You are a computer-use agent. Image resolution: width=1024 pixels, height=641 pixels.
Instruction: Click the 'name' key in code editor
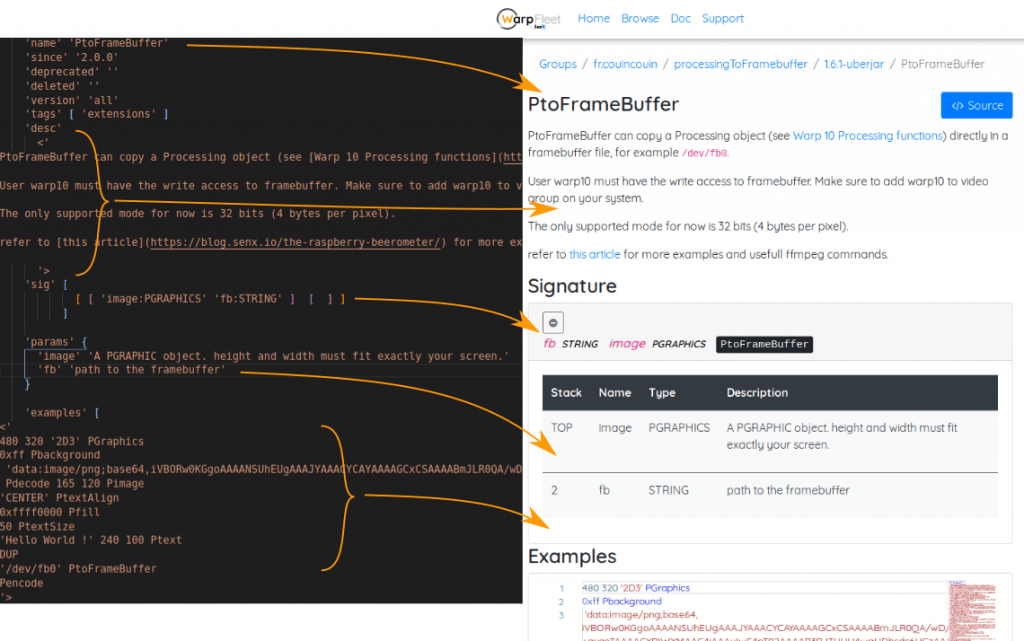click(x=43, y=43)
